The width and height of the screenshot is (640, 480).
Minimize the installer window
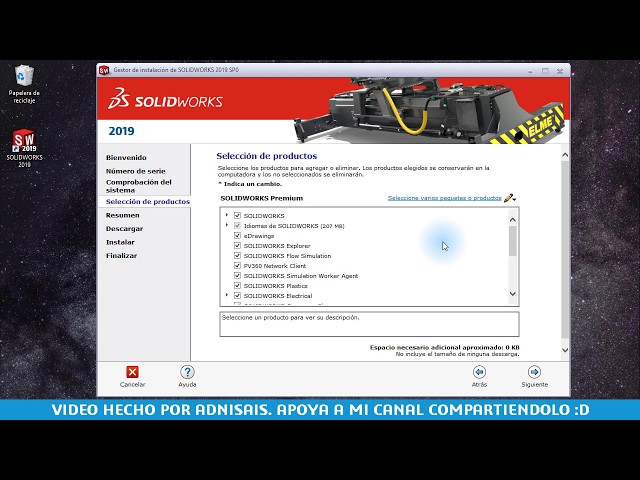coord(530,71)
